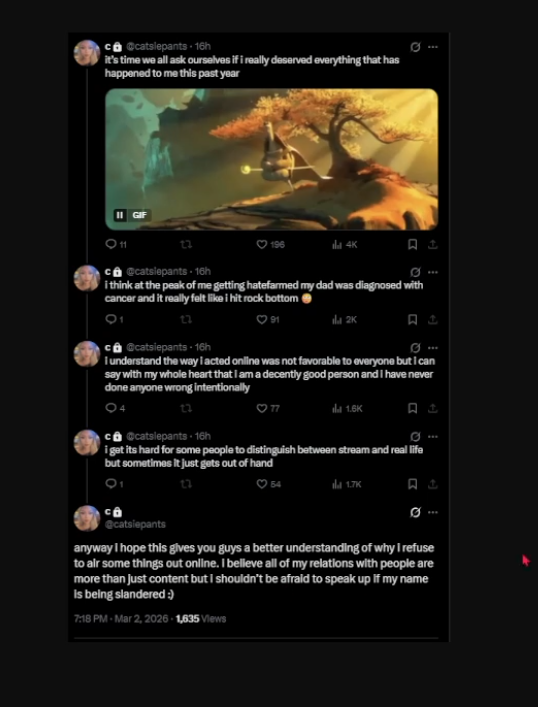The image size is (538, 707).
Task: Open the profile avatar on the first tweet
Action: point(87,53)
